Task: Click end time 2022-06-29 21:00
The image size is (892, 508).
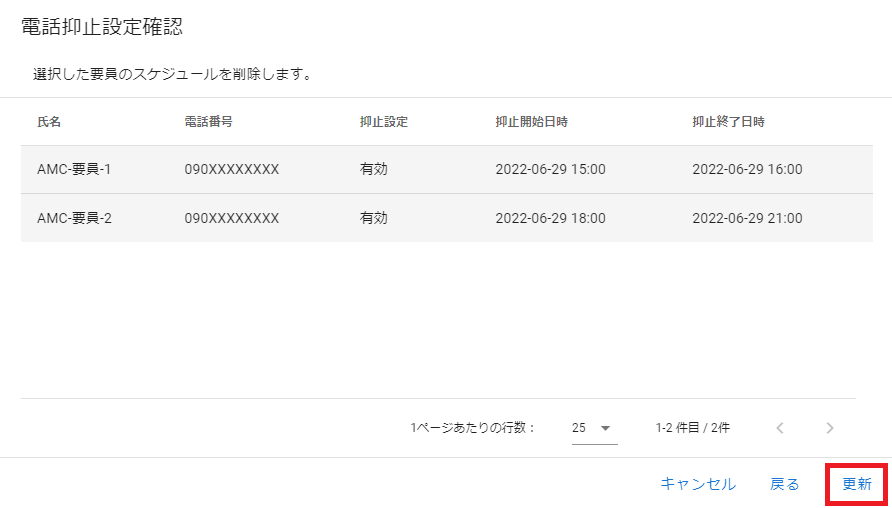Action: (x=747, y=218)
